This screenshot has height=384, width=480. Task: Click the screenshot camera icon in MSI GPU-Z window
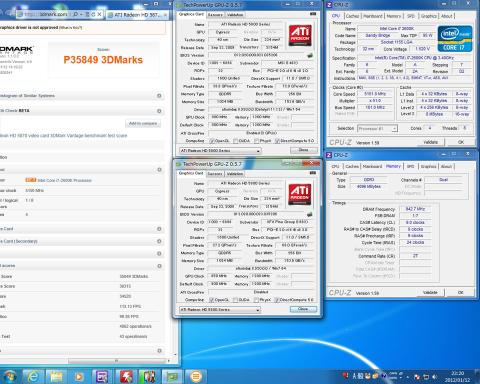[313, 14]
